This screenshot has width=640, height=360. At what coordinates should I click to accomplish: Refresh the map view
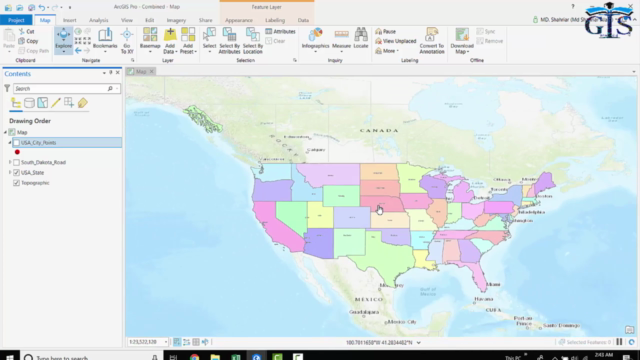click(x=631, y=342)
